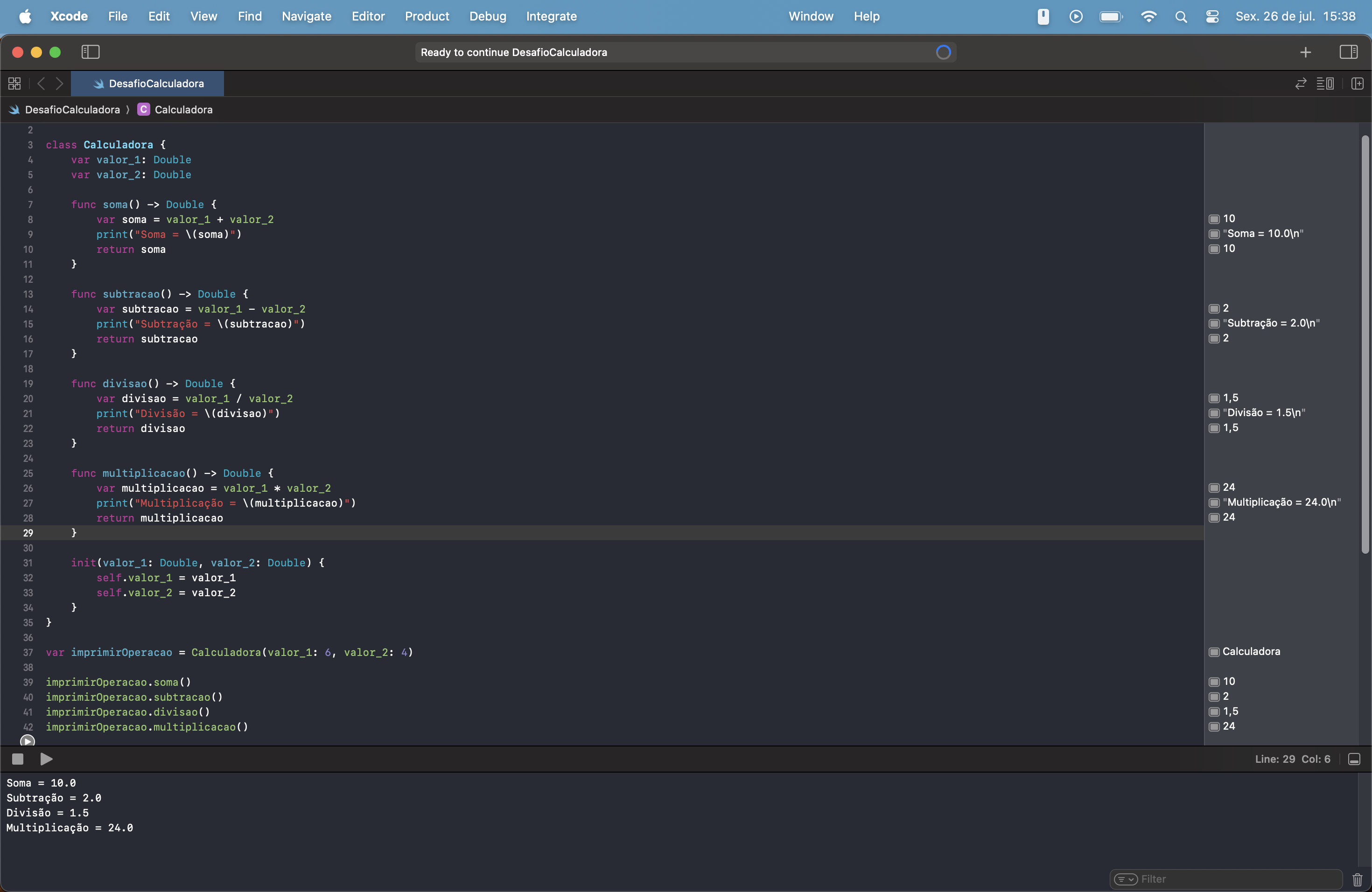The image size is (1372, 892).
Task: Show quick look for "Subtração = 2.0\n" result
Action: pos(1214,323)
